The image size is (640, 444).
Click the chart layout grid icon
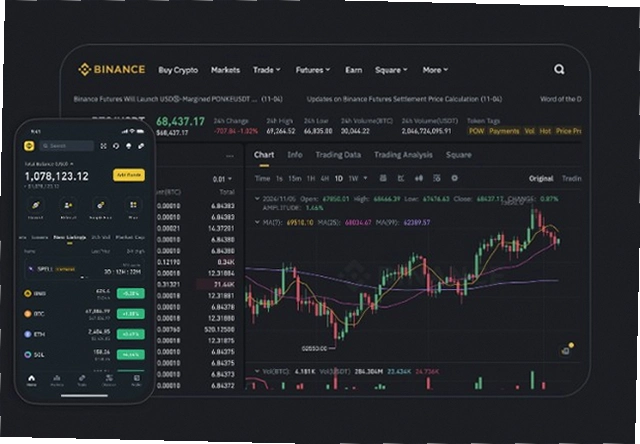tap(437, 178)
